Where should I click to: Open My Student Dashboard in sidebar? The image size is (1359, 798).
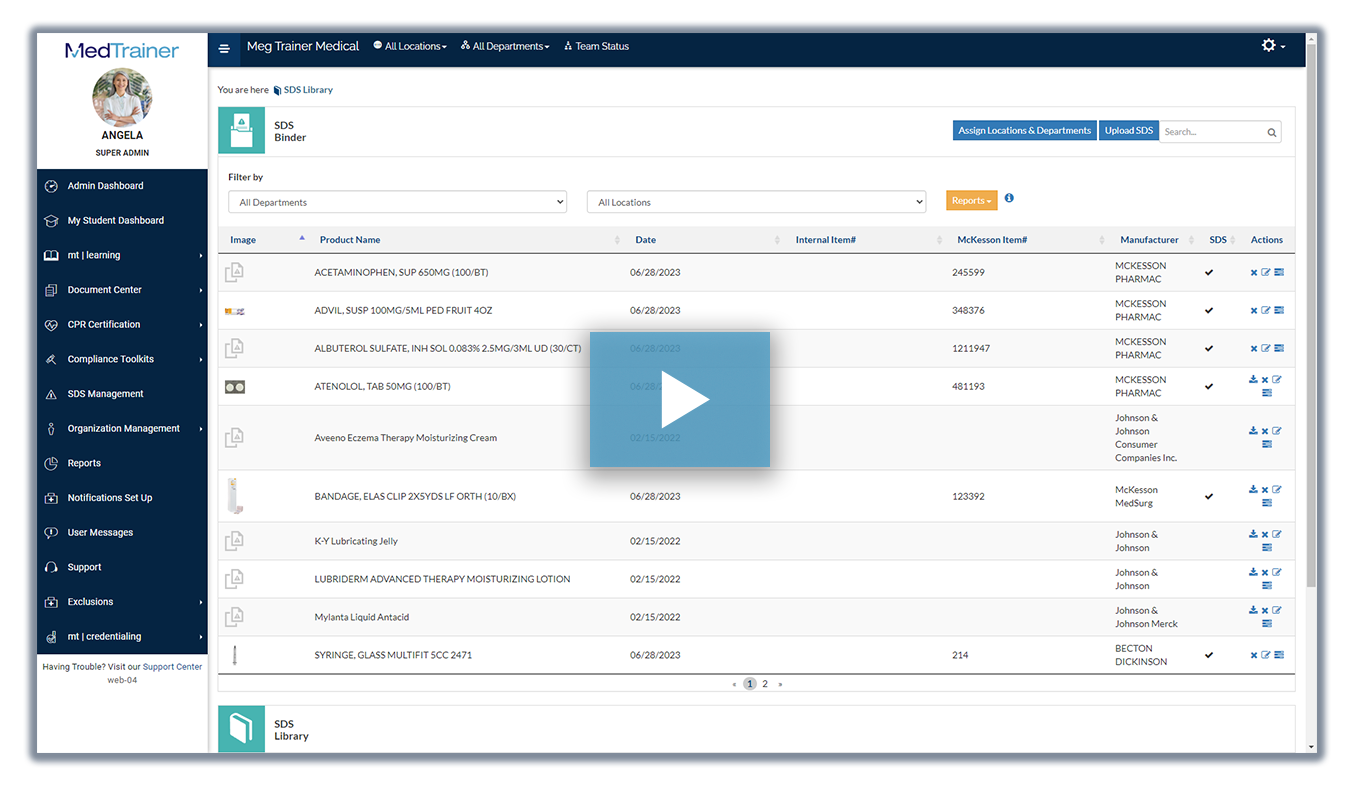pyautogui.click(x=115, y=220)
